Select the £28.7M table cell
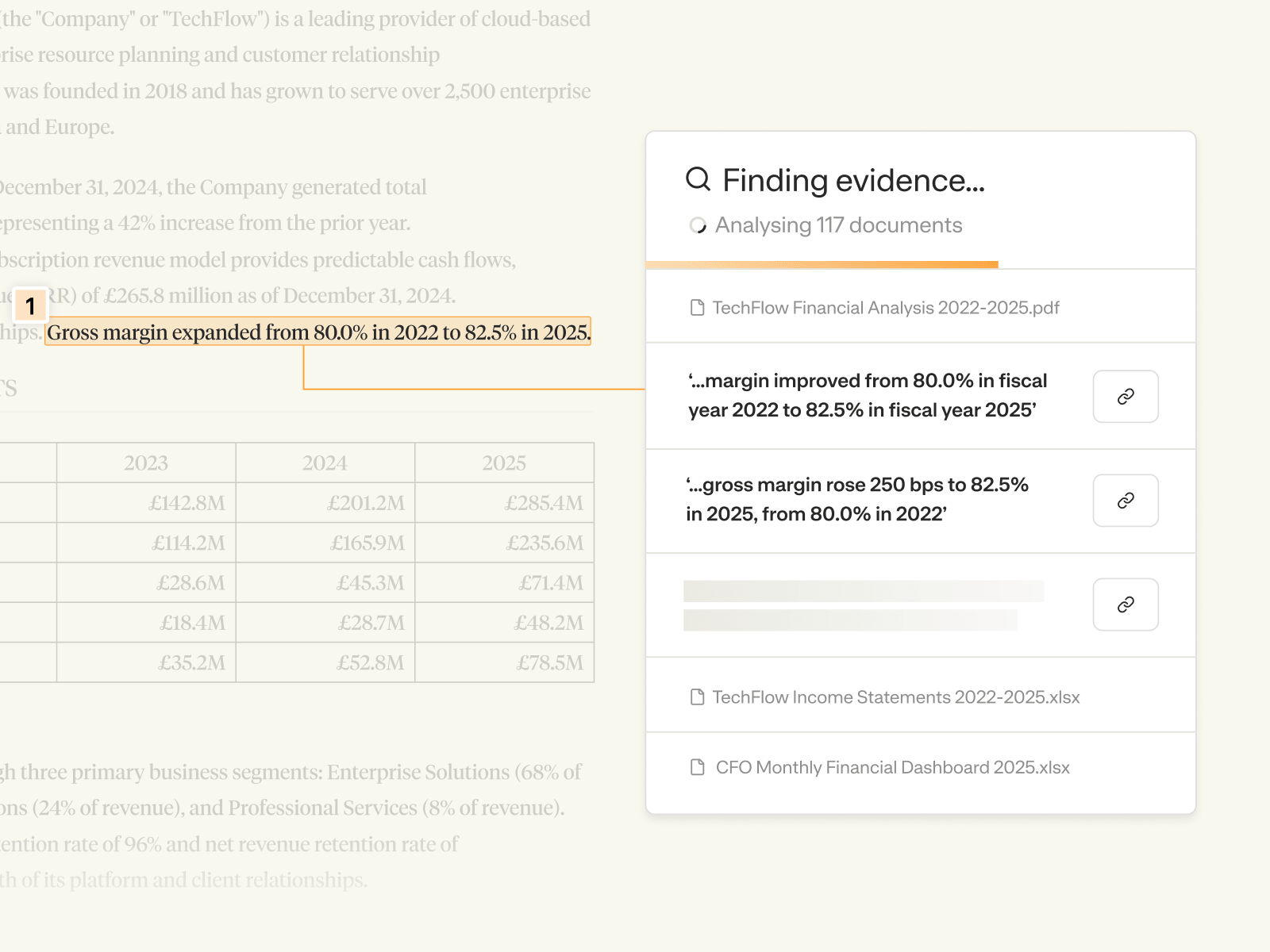Screen dimensions: 1270x952 (x=325, y=622)
